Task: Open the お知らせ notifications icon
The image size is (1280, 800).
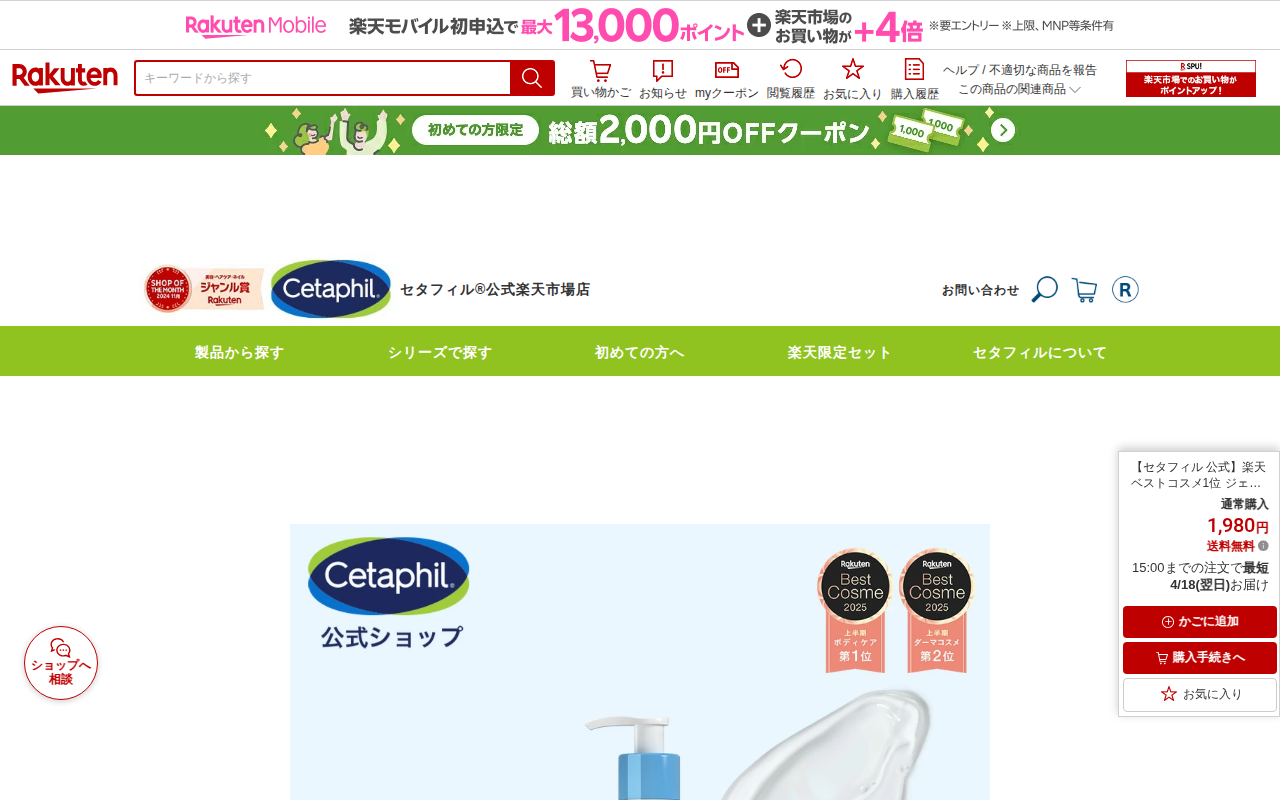Action: pos(662,79)
